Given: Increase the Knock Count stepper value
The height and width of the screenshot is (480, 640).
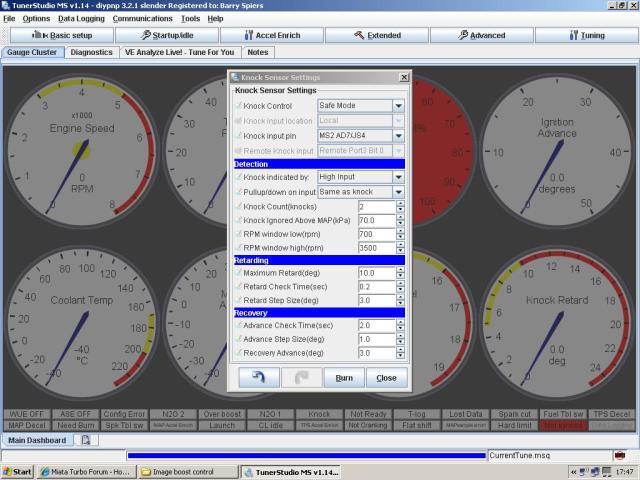Looking at the screenshot, I should [400, 203].
